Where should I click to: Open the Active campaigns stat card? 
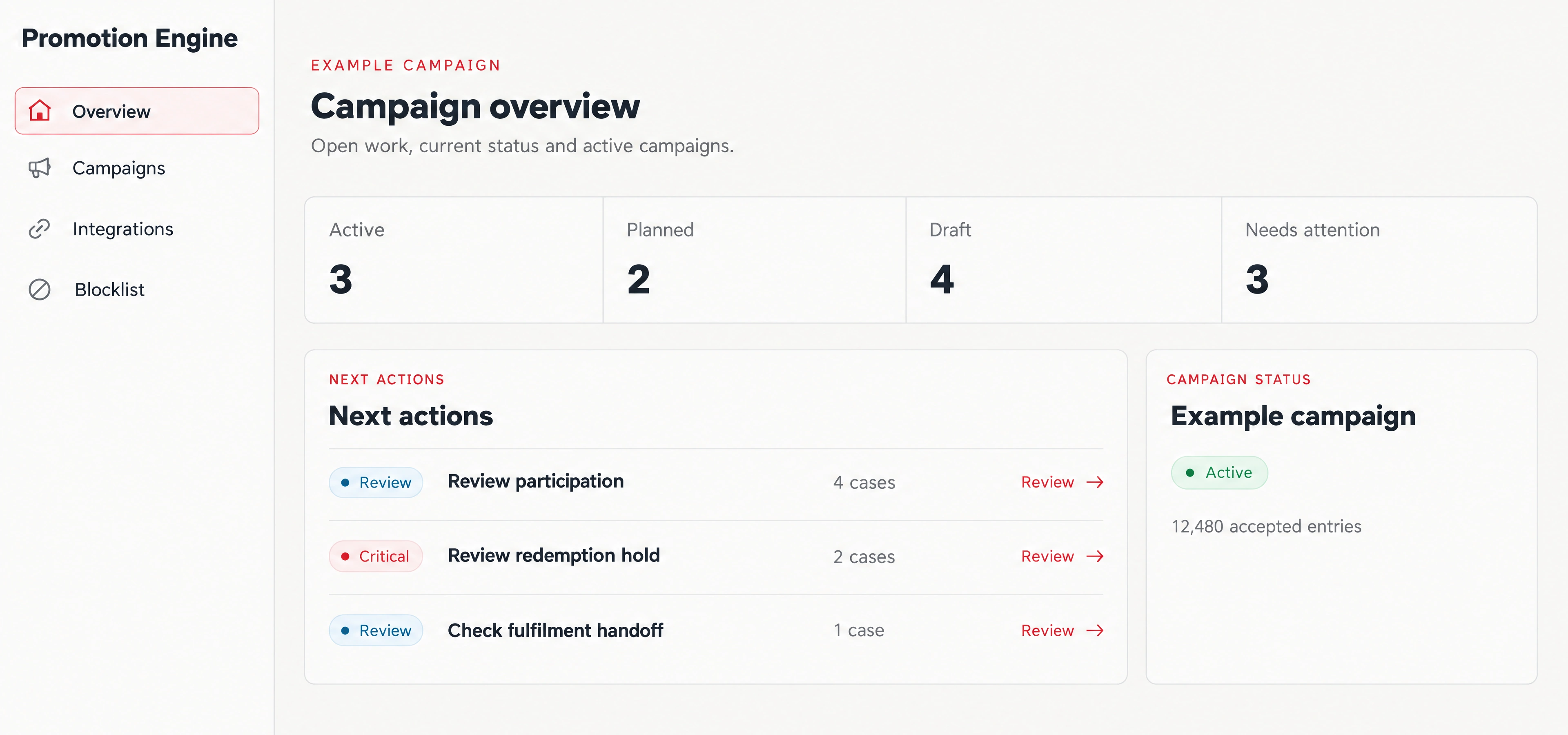tap(454, 260)
